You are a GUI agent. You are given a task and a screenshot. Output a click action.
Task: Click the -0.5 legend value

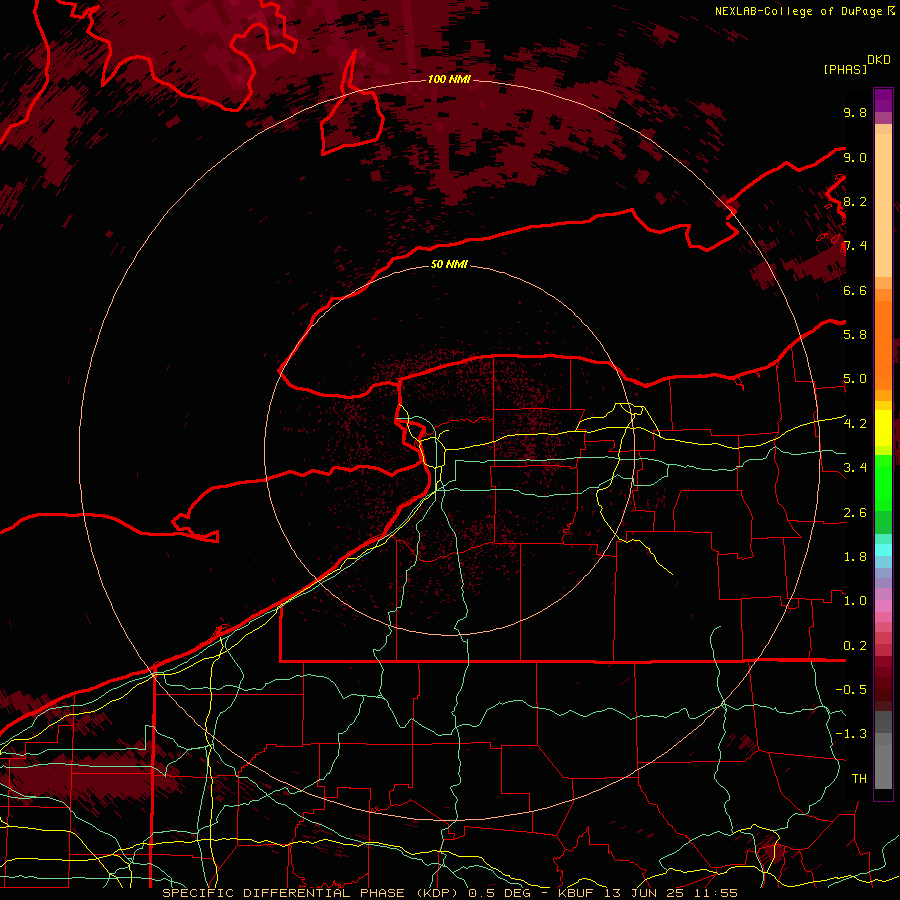[x=851, y=690]
